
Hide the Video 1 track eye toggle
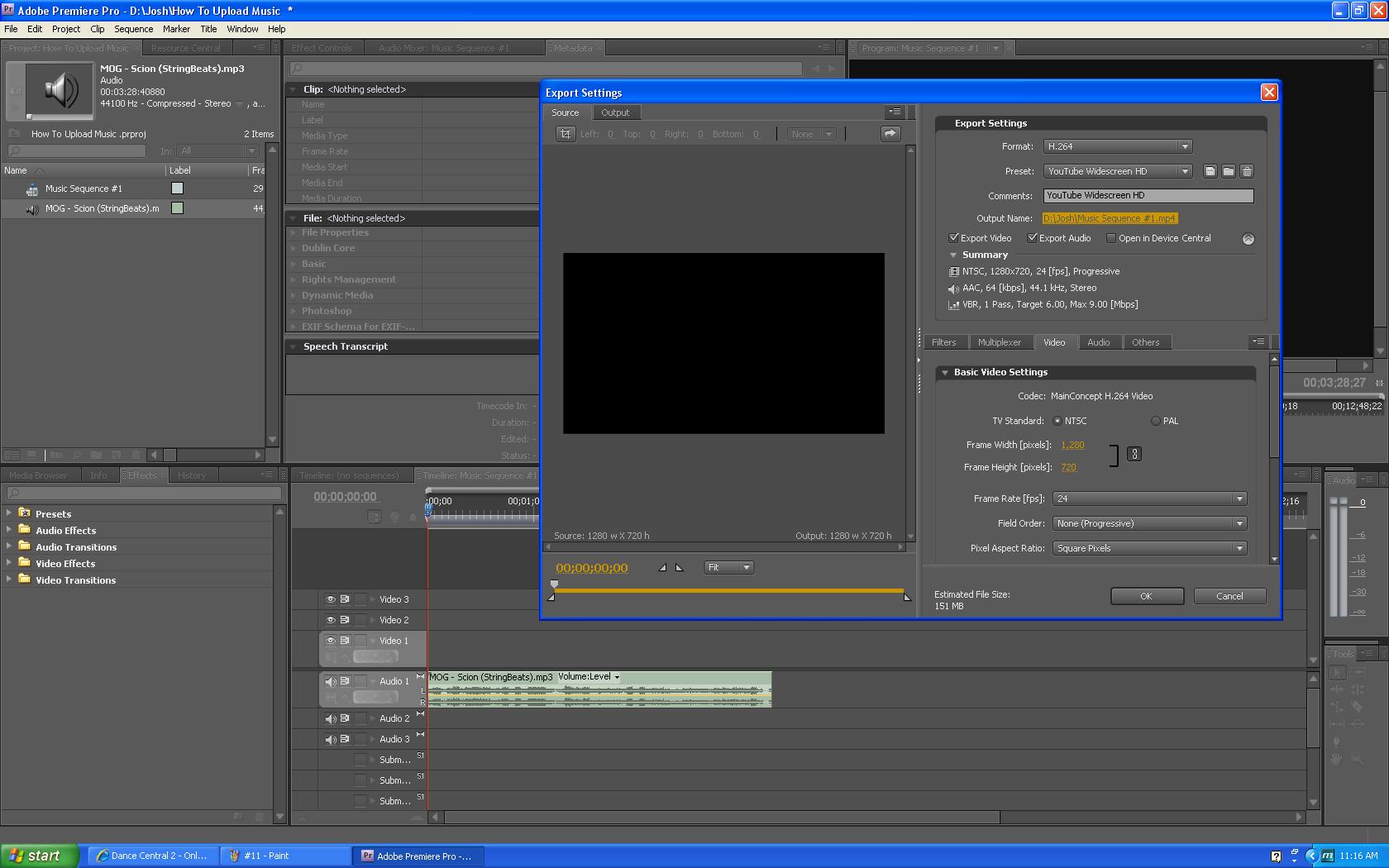[331, 641]
